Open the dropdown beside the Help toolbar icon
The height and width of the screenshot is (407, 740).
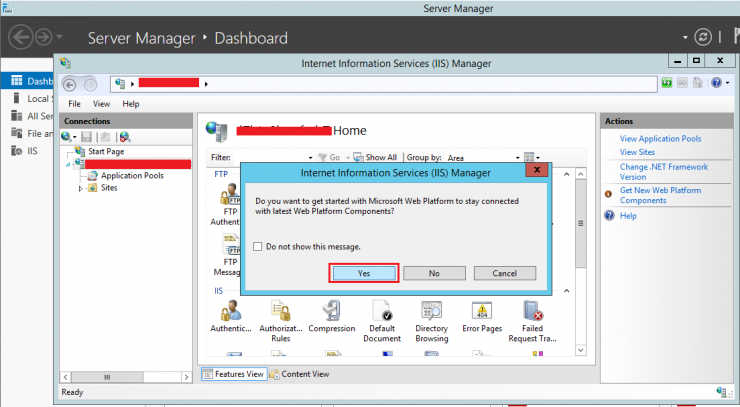click(x=727, y=83)
